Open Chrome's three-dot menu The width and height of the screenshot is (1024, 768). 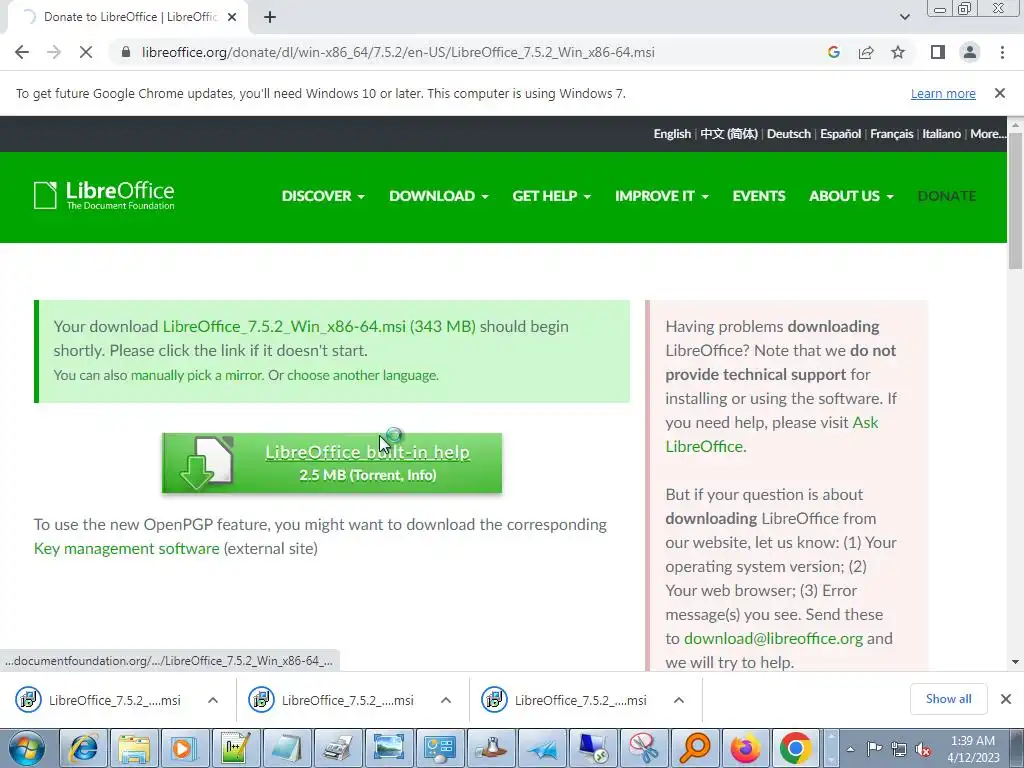click(x=1002, y=52)
